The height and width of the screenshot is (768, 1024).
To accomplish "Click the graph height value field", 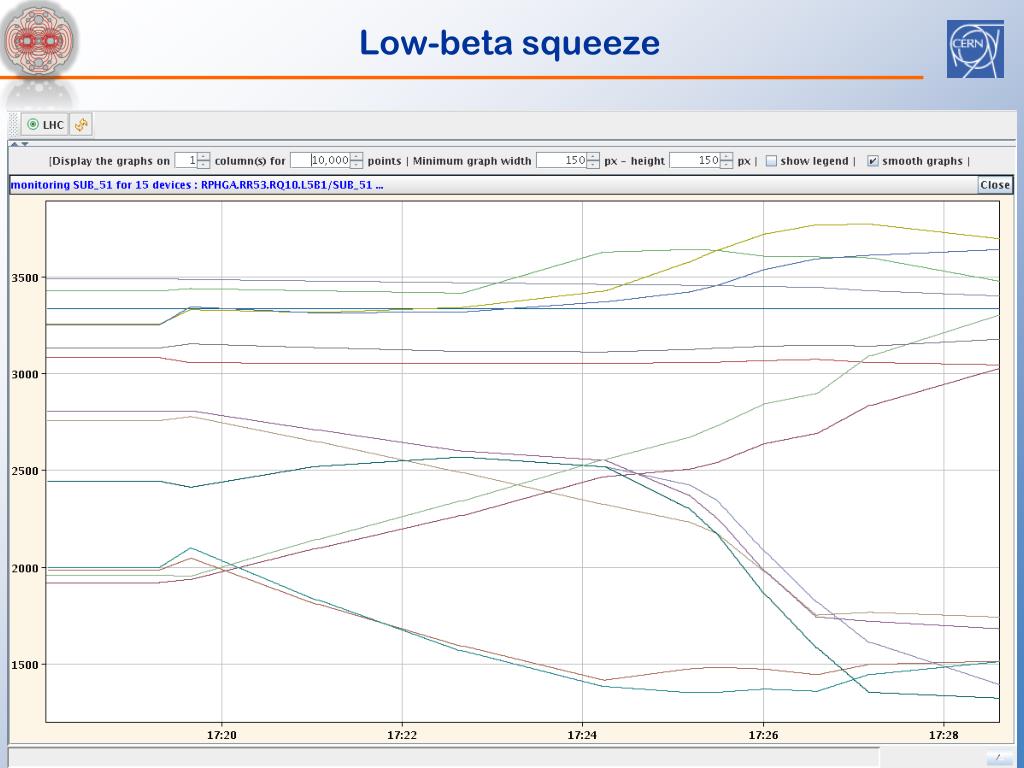I will coord(693,161).
